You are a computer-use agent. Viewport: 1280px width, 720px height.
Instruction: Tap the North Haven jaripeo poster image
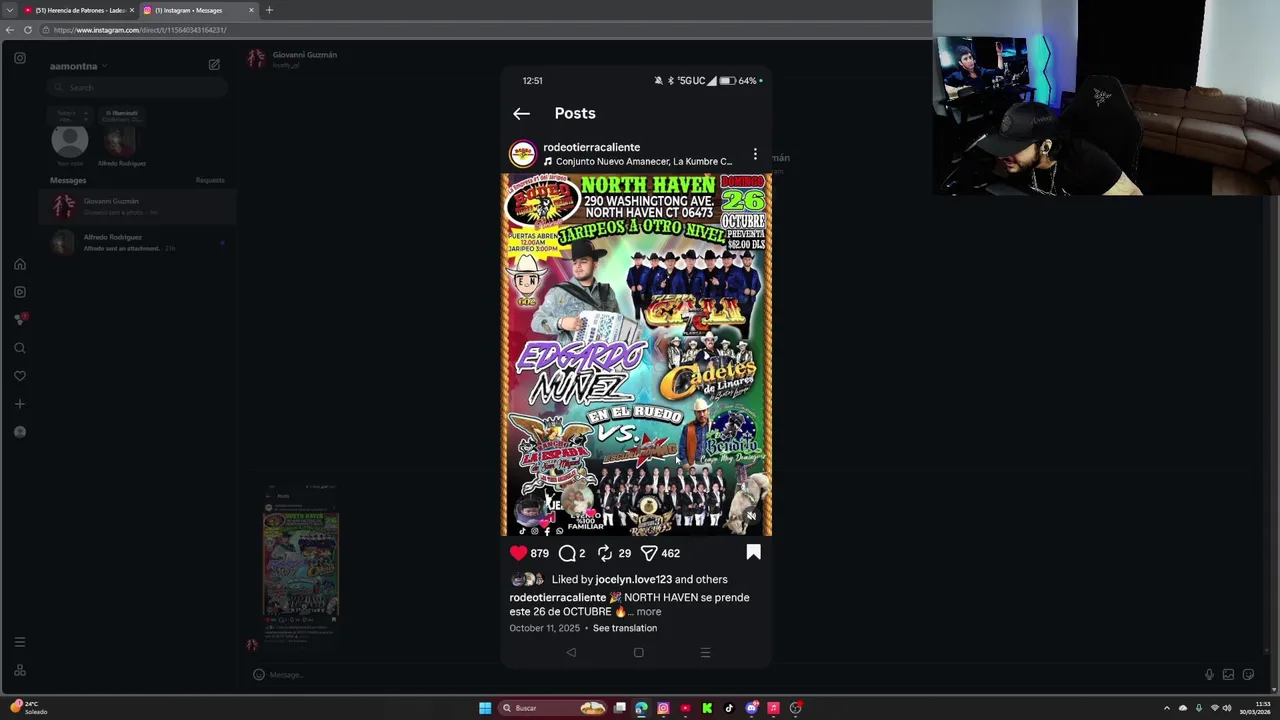pyautogui.click(x=636, y=355)
